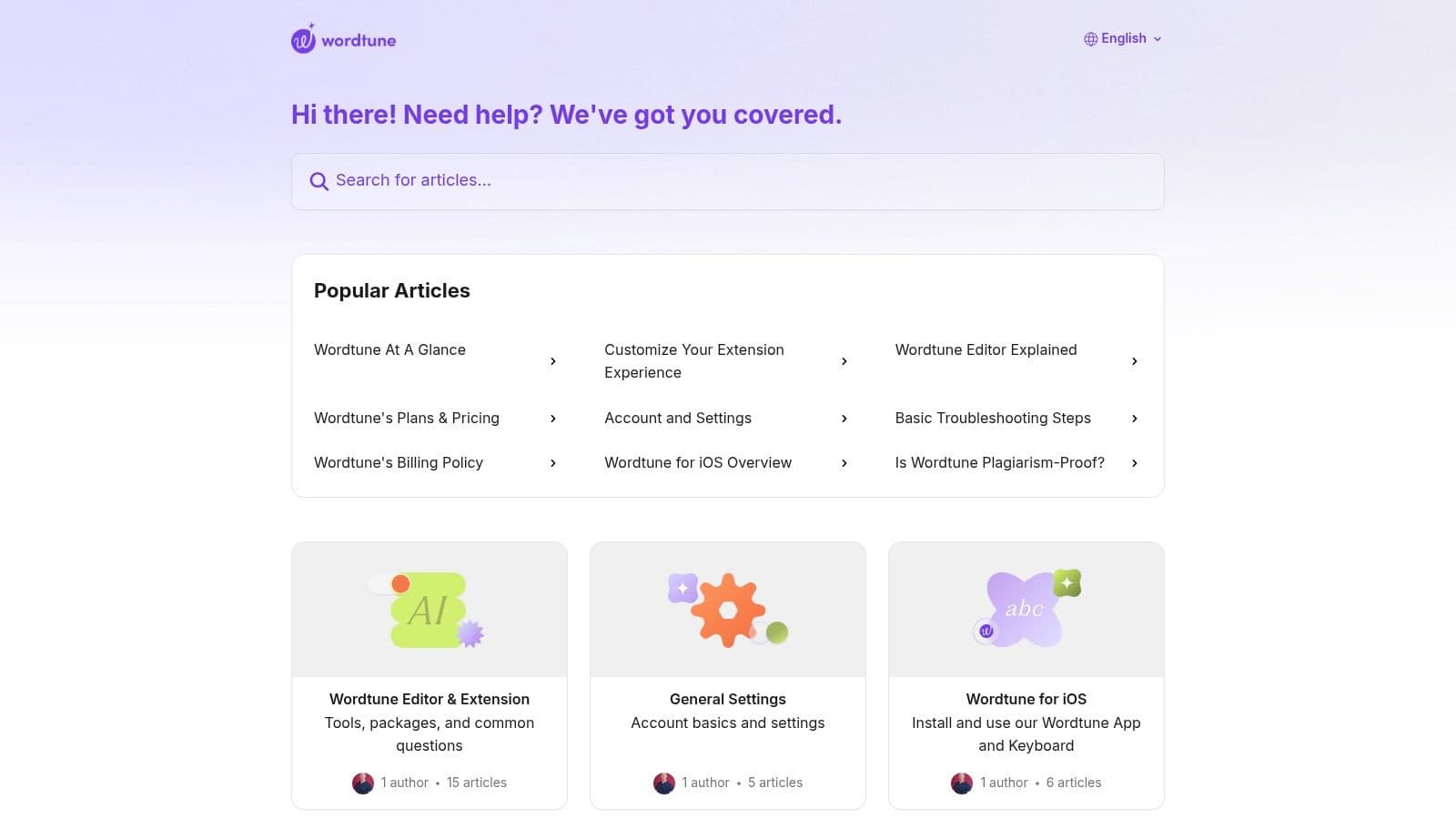Click chevron beside Wordtune for iOS Overview
1456x819 pixels.
pyautogui.click(x=844, y=463)
